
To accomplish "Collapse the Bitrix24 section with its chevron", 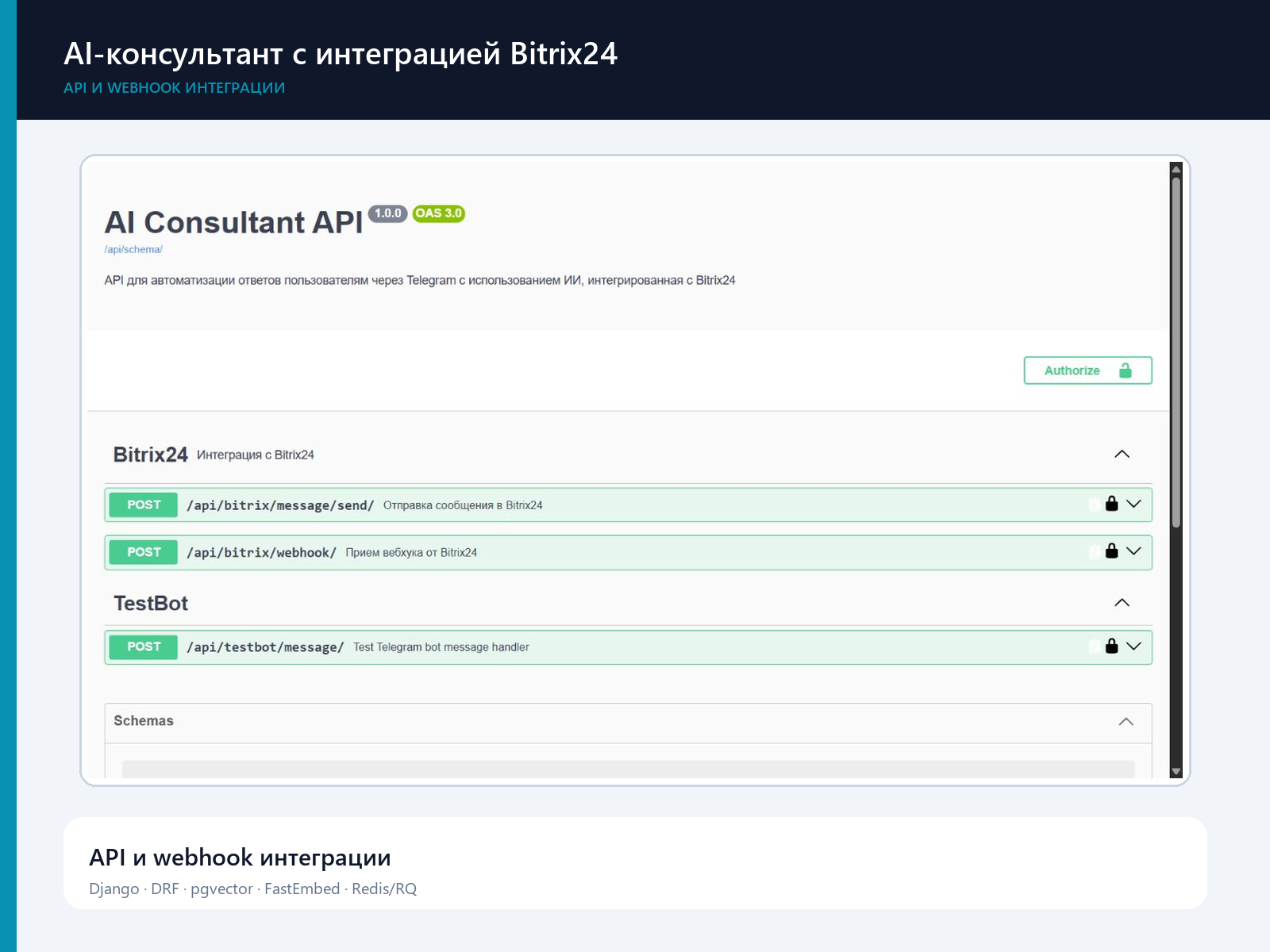I will point(1122,454).
